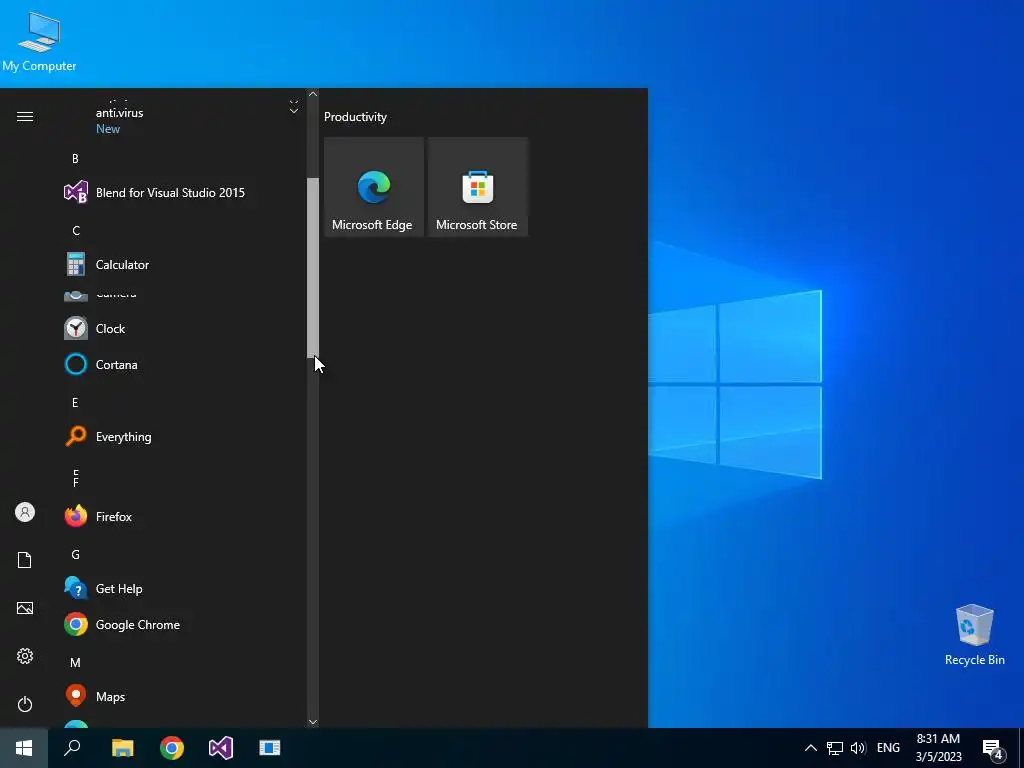Jump to letter C section header
The width and height of the screenshot is (1024, 768).
tap(76, 231)
